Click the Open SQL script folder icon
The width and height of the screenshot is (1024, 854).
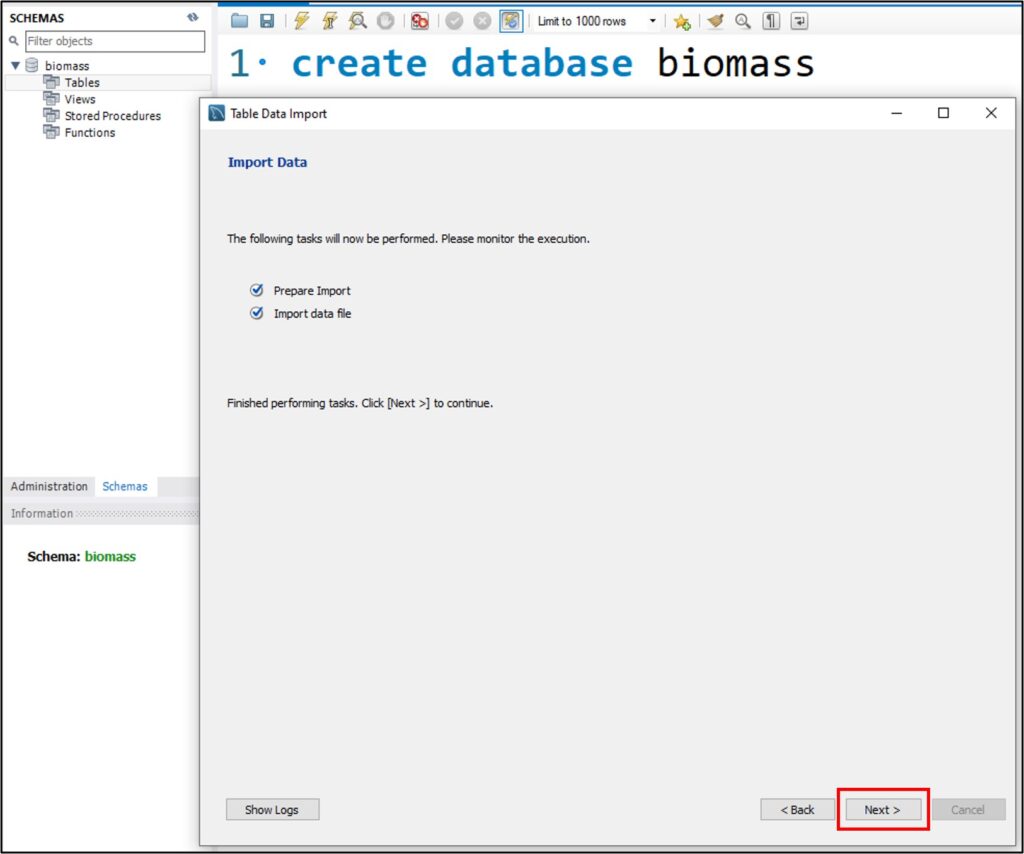tap(239, 21)
